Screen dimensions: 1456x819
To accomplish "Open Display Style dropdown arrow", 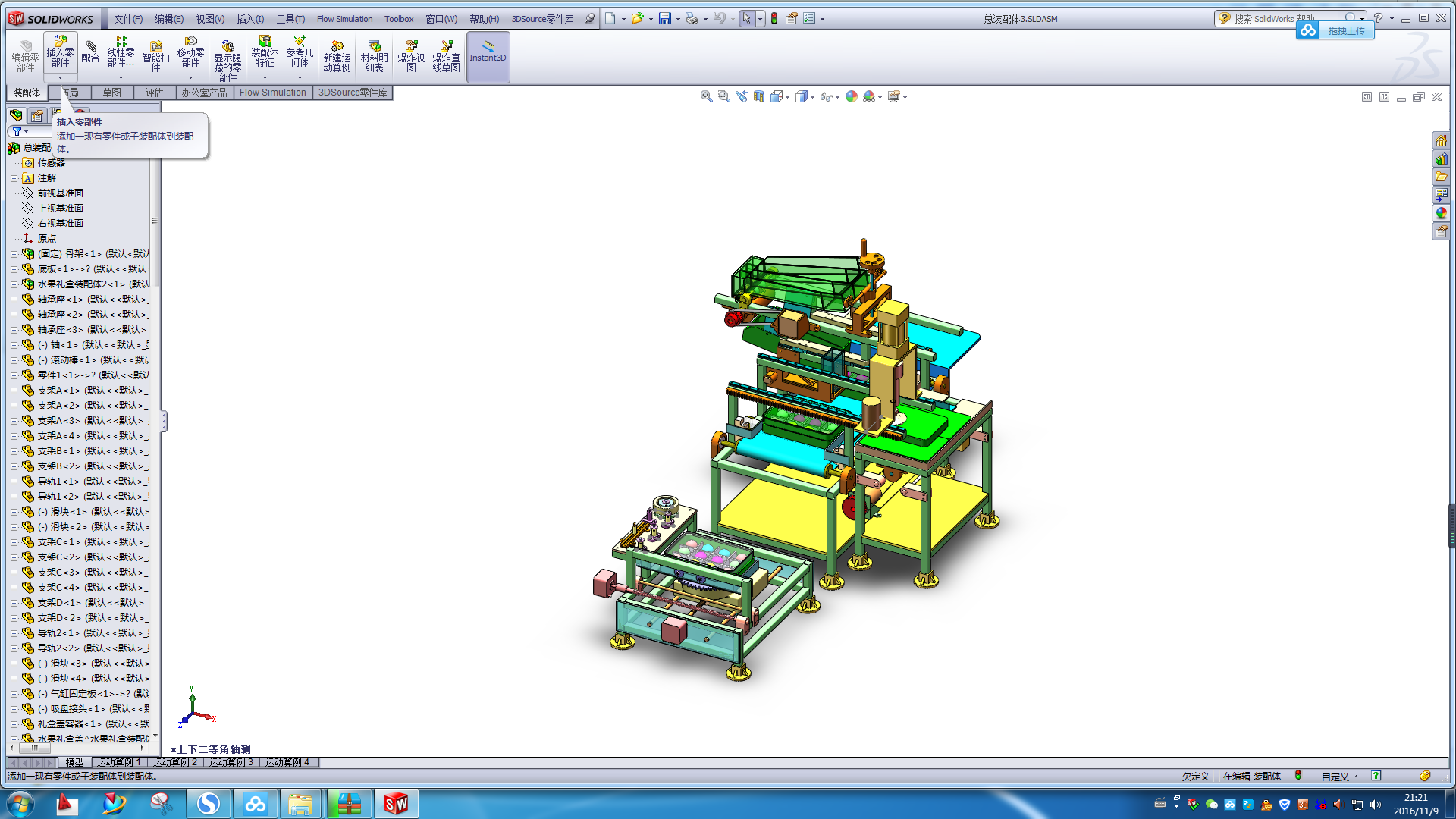I will 812,97.
